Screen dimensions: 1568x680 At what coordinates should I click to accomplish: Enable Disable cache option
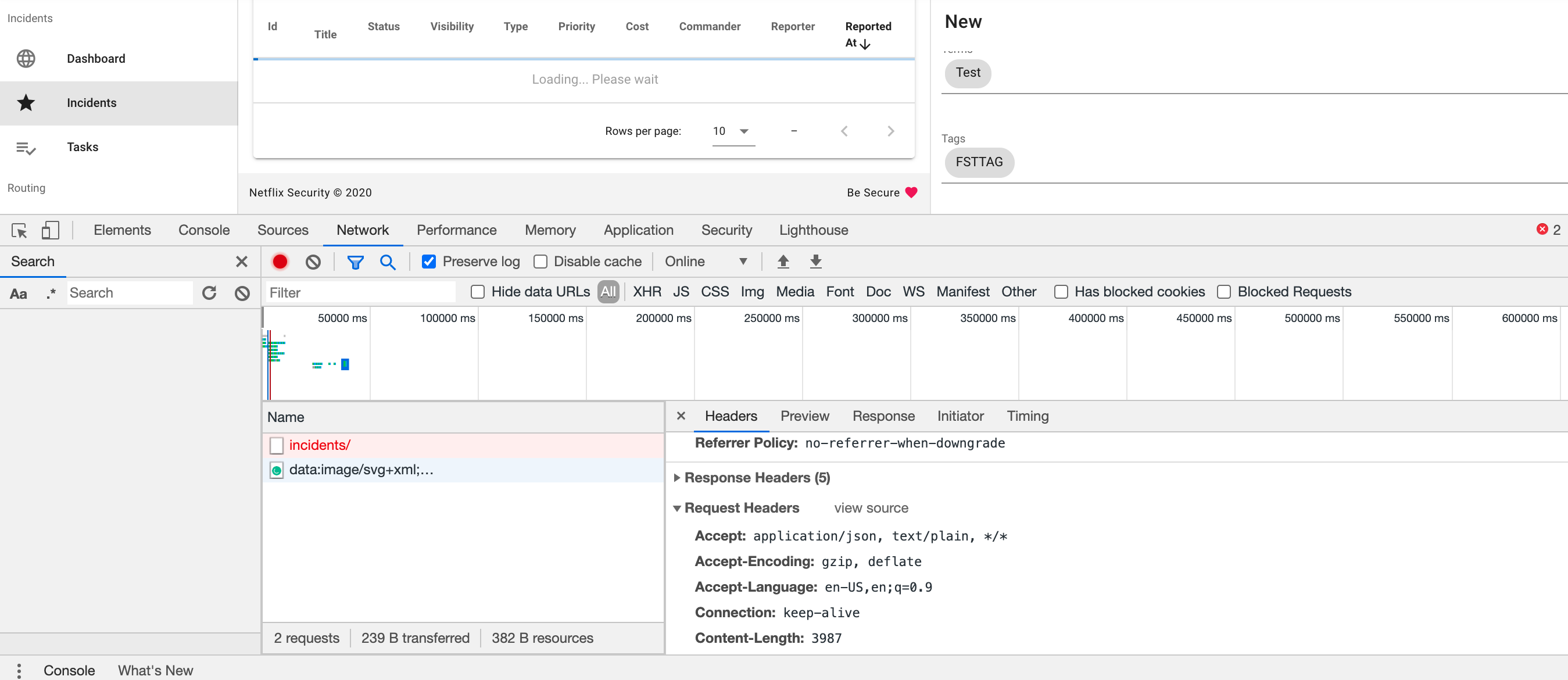tap(540, 261)
